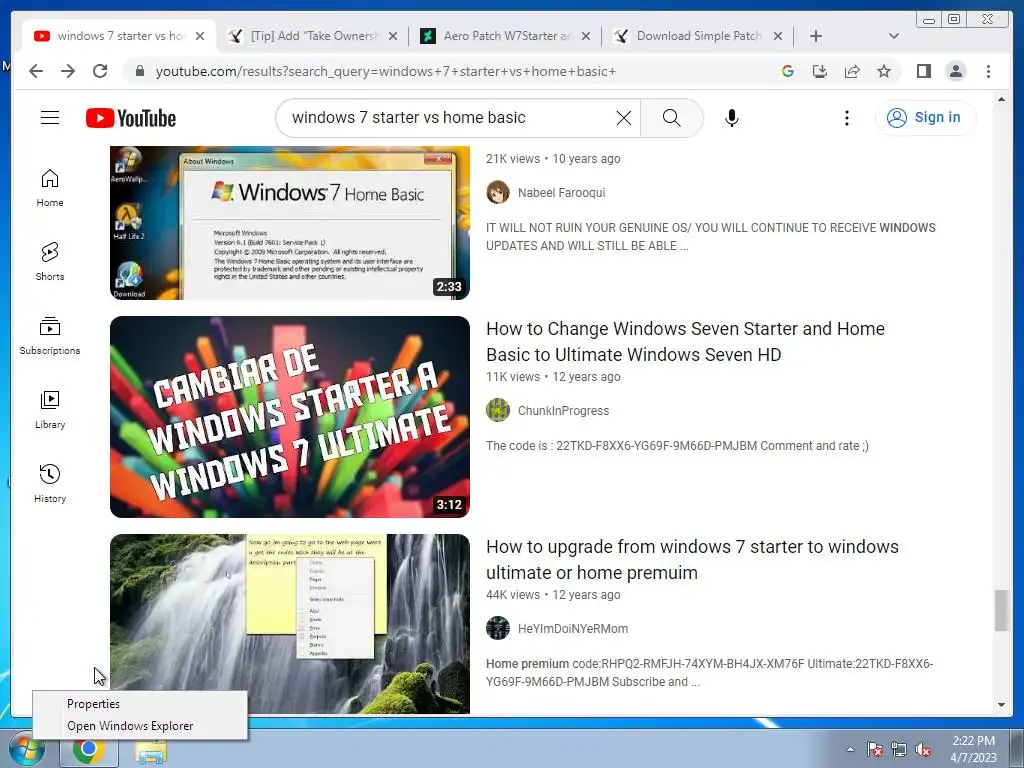Close the Aero Patch W7Starter tab
This screenshot has height=768, width=1024.
(x=586, y=36)
